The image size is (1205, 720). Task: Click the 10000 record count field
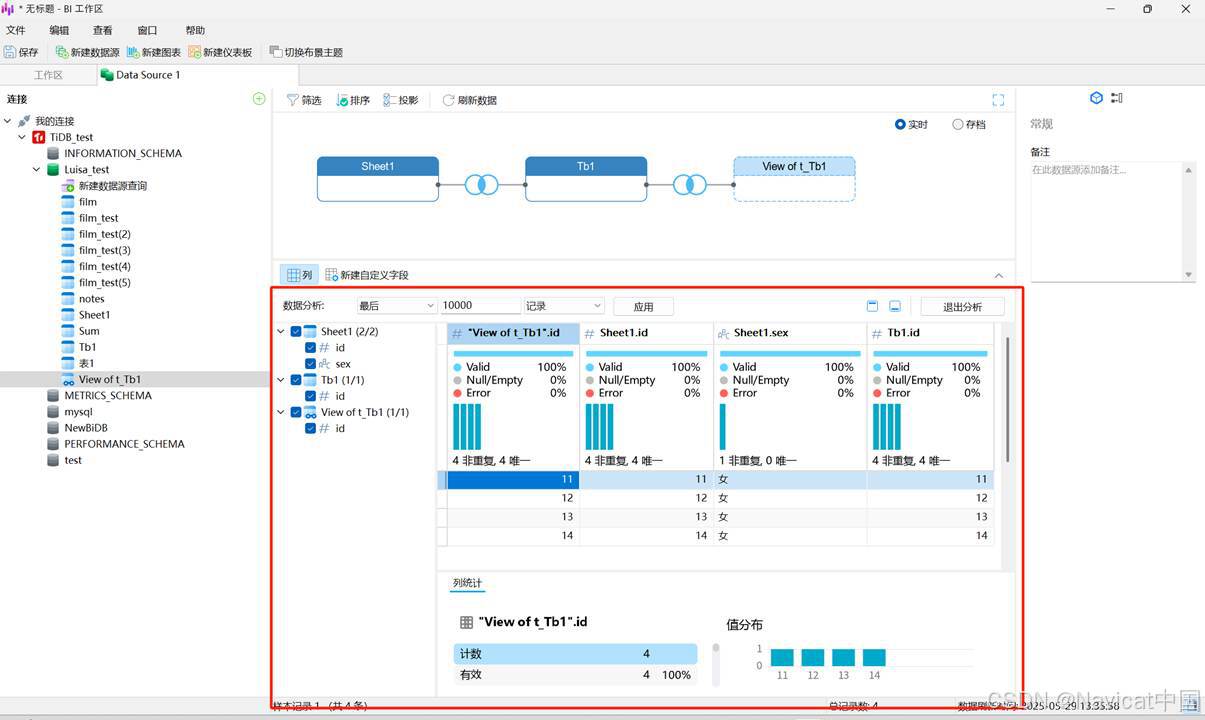point(480,306)
